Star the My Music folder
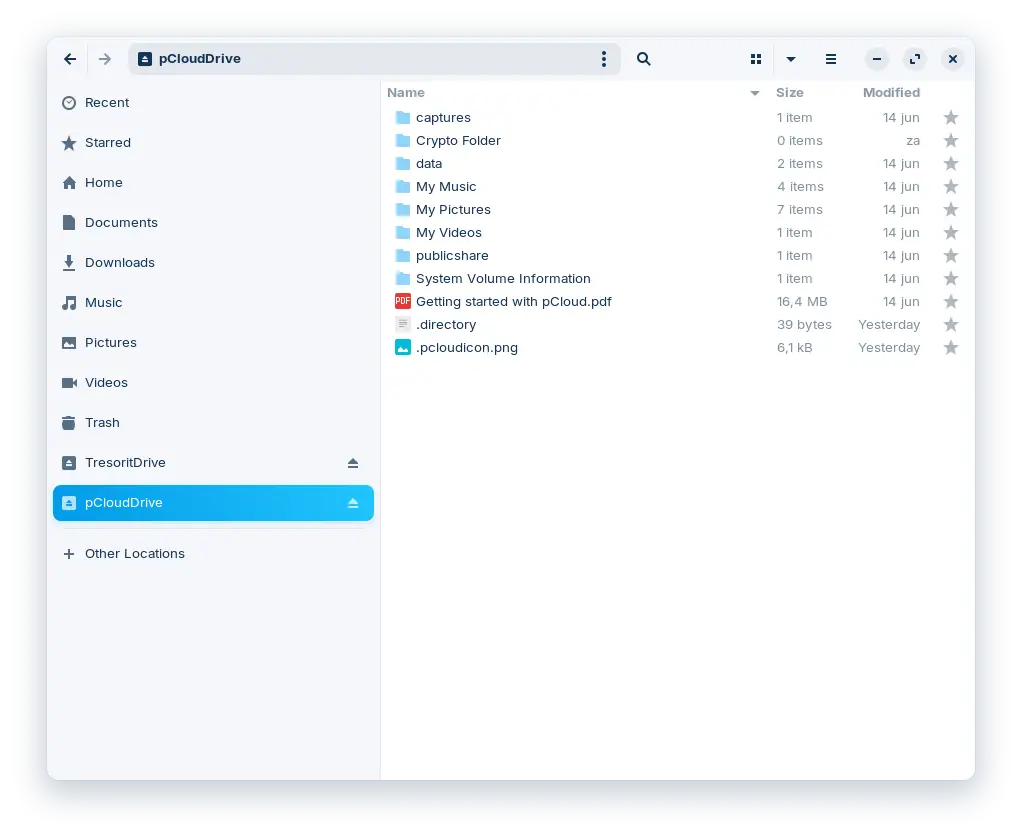Viewport: 1022px width, 837px height. (951, 186)
